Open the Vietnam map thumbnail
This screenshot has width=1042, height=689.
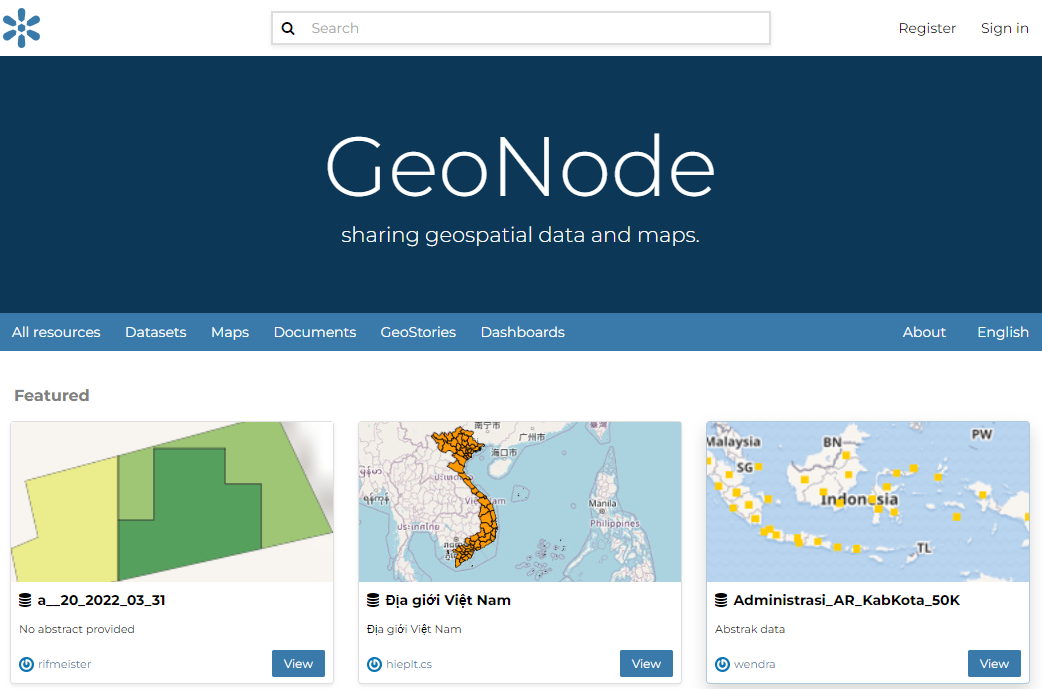coord(520,501)
